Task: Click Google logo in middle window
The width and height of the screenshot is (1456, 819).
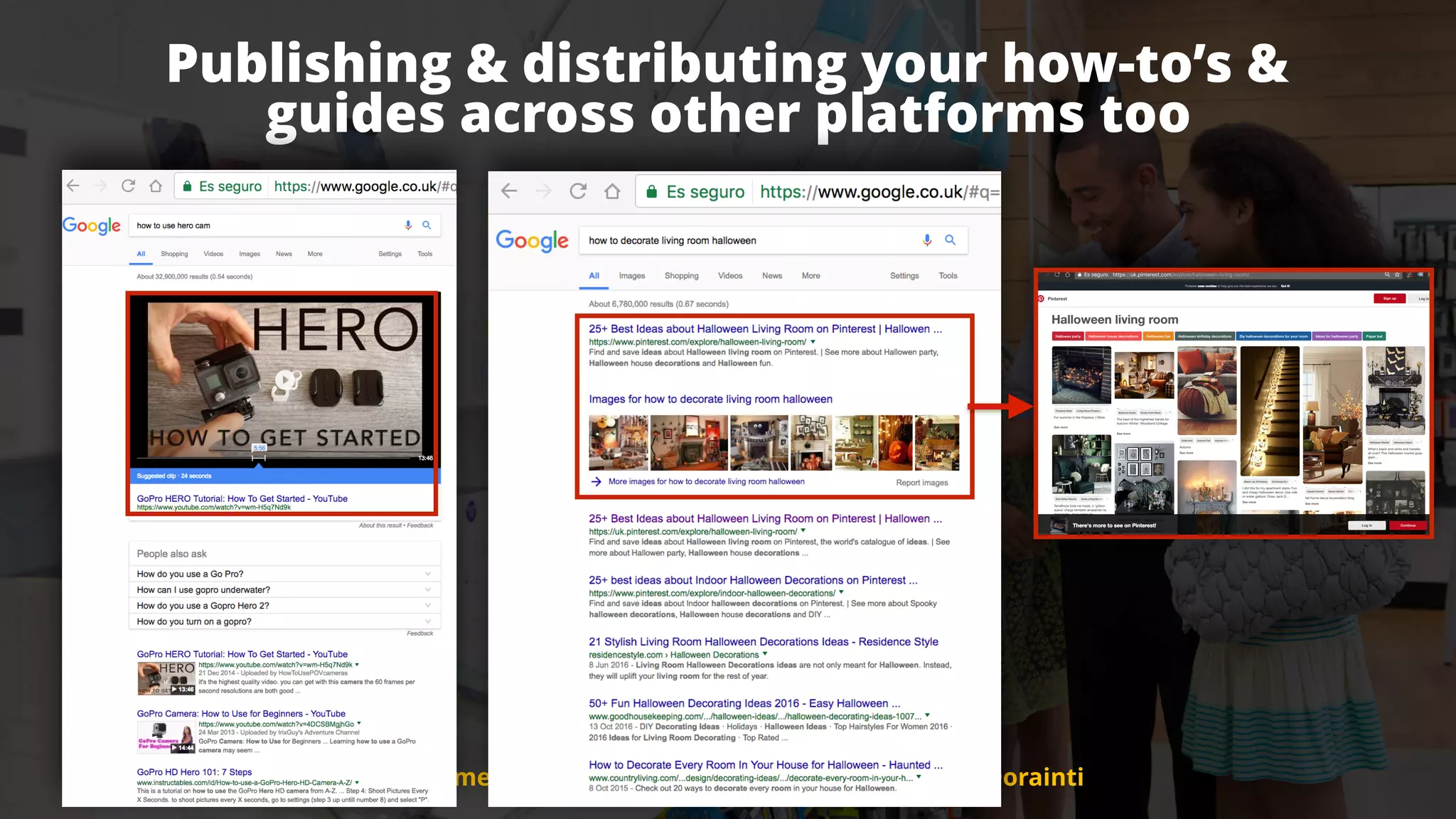Action: pyautogui.click(x=532, y=241)
